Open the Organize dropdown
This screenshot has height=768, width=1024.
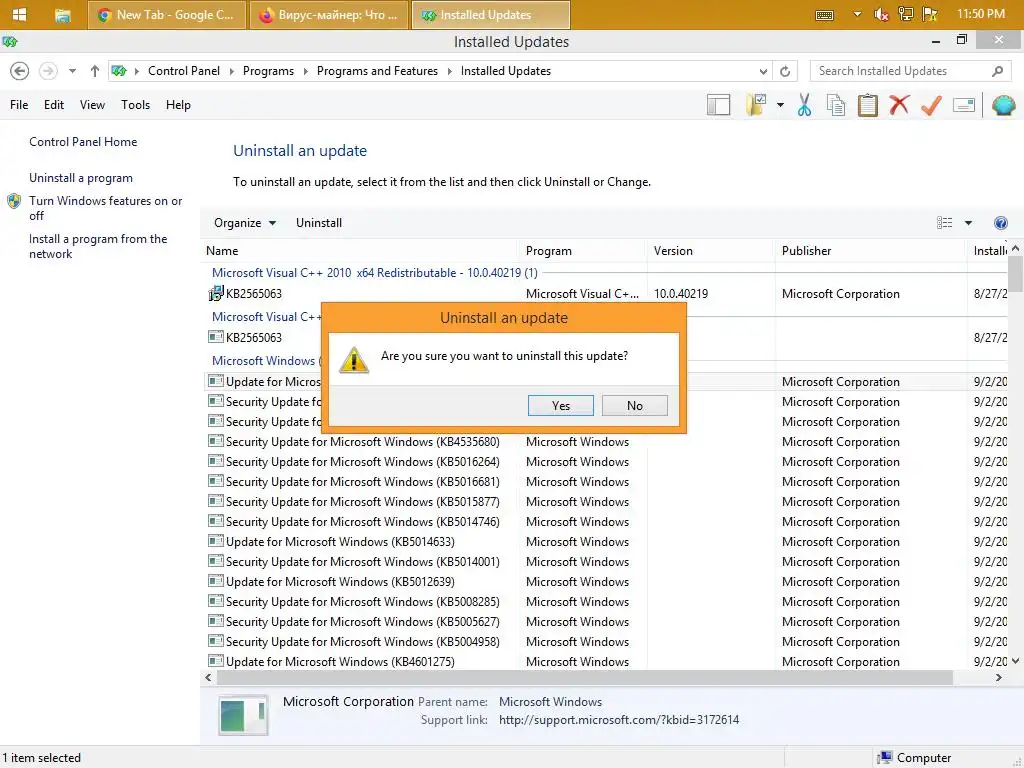[x=245, y=223]
